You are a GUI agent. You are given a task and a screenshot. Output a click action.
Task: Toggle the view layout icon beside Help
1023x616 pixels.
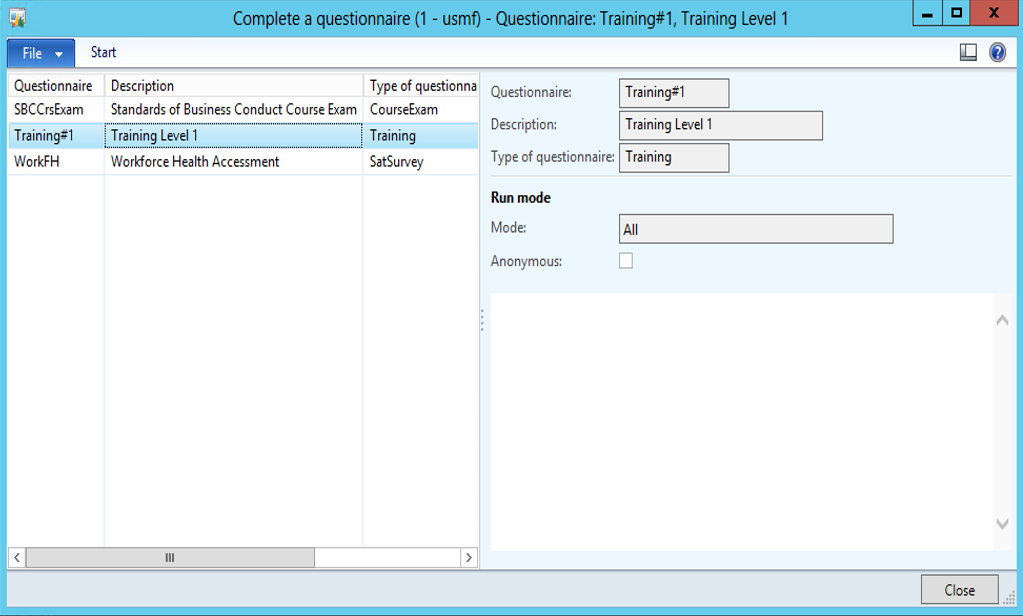point(967,53)
